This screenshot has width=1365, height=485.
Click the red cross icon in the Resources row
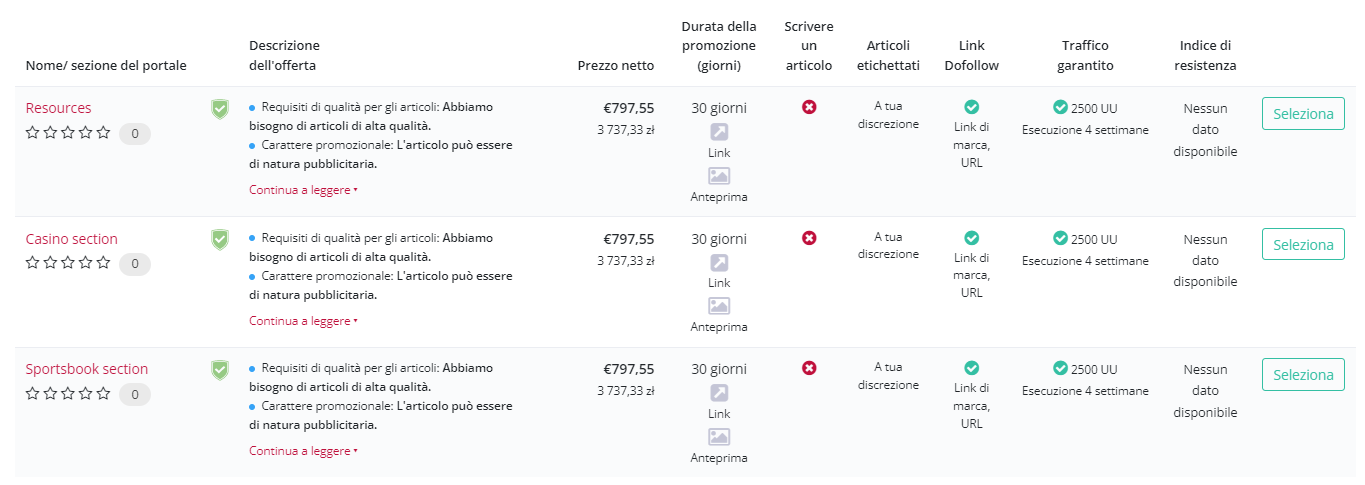point(809,107)
